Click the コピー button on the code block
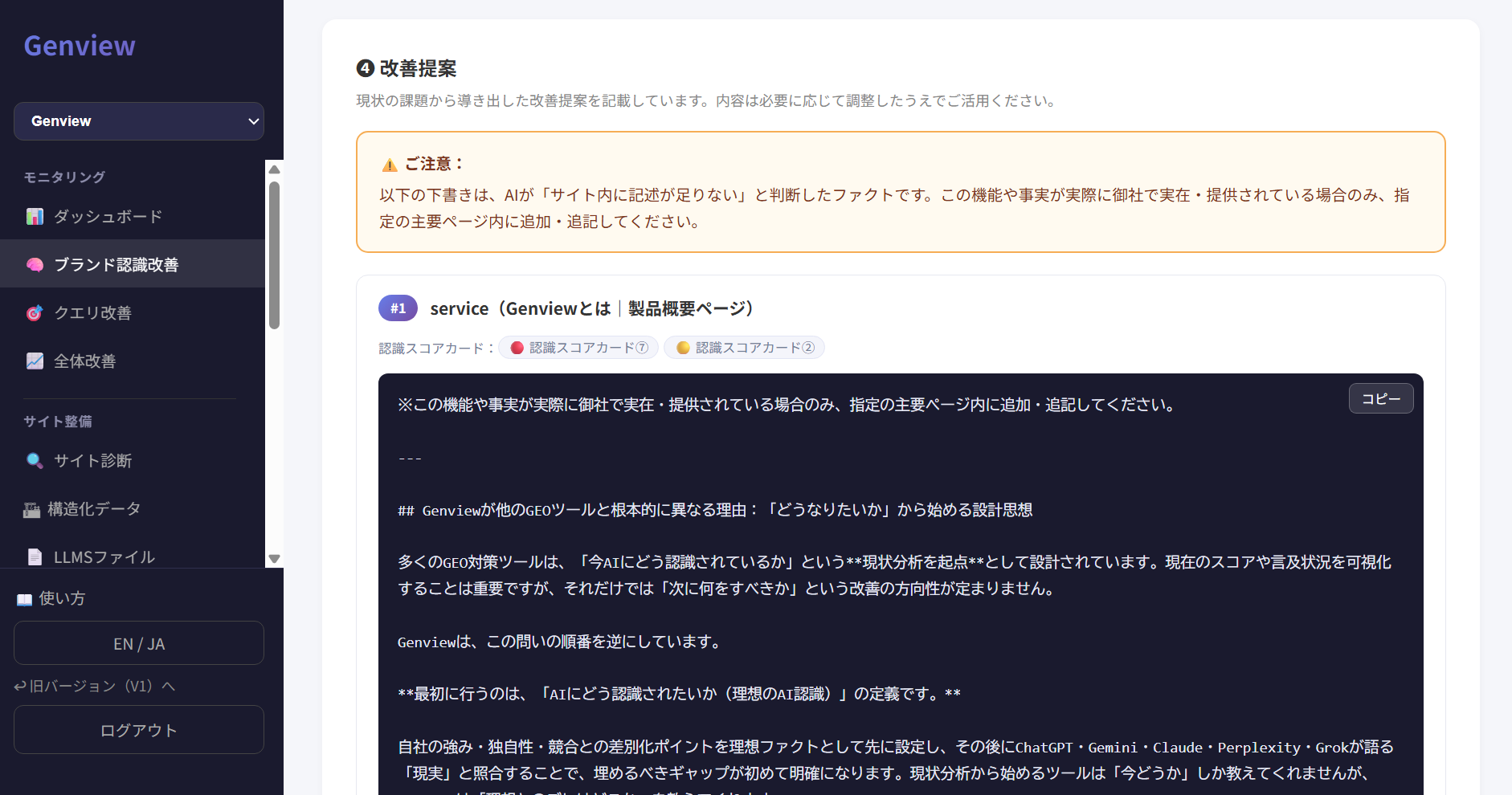The width and height of the screenshot is (1512, 795). pyautogui.click(x=1381, y=398)
